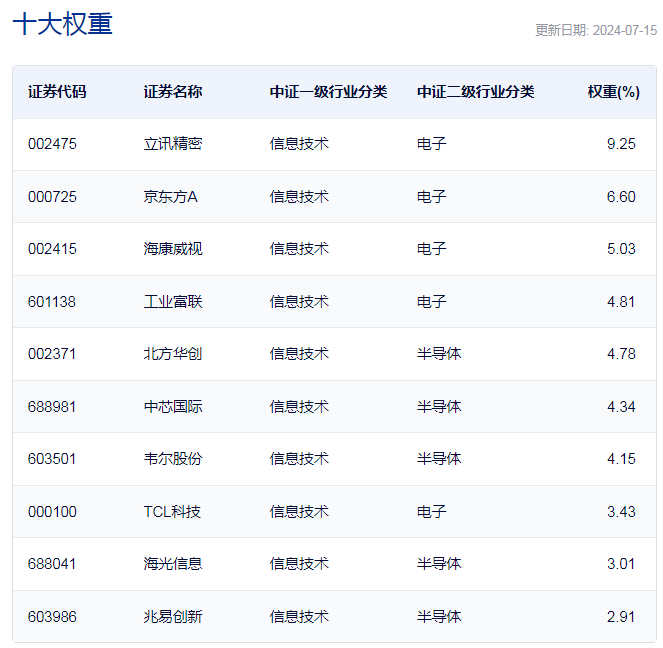Viewport: 663px width, 648px height.
Task: Click 电子 in the 工业富联 row
Action: [x=432, y=302]
